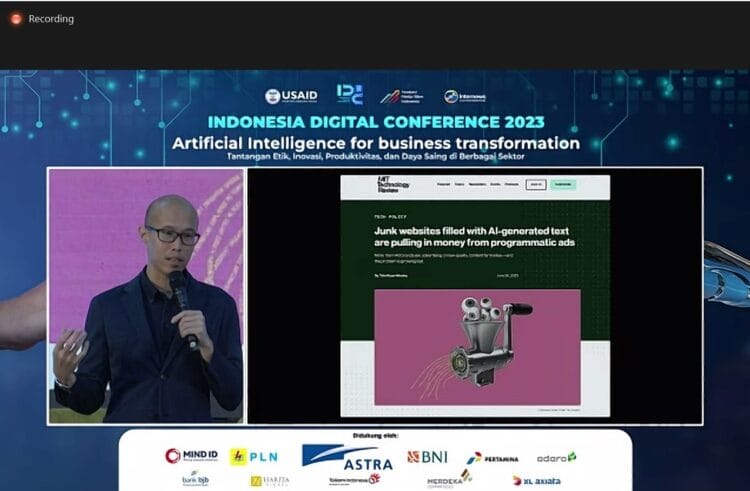Click the IDC logo in header

350,94
